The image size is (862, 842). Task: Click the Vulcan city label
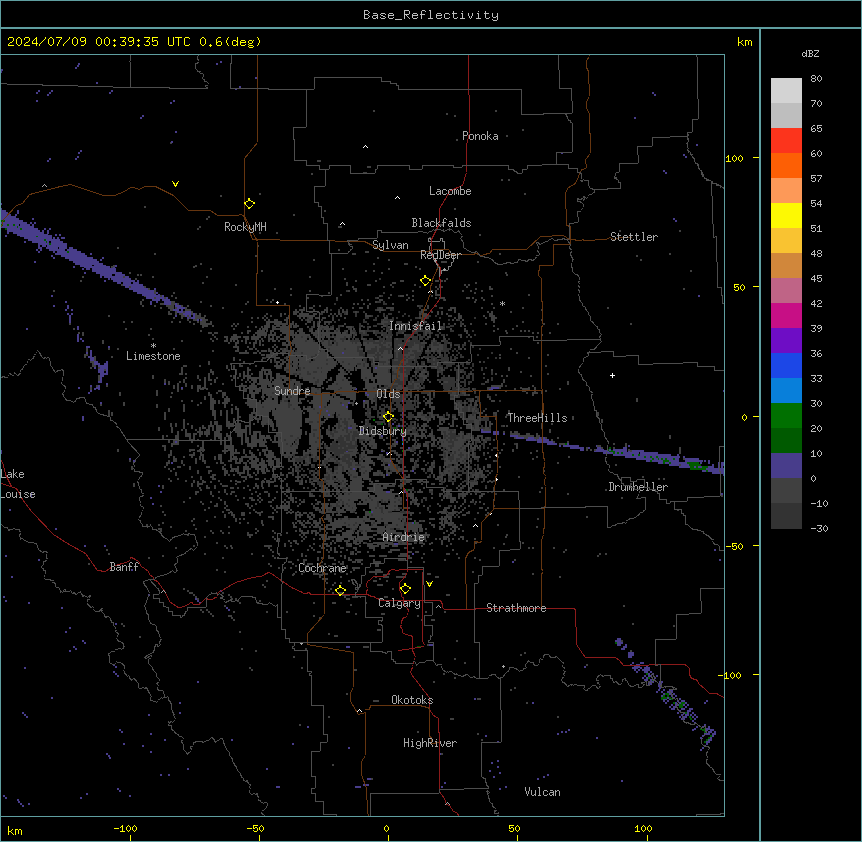(x=542, y=792)
